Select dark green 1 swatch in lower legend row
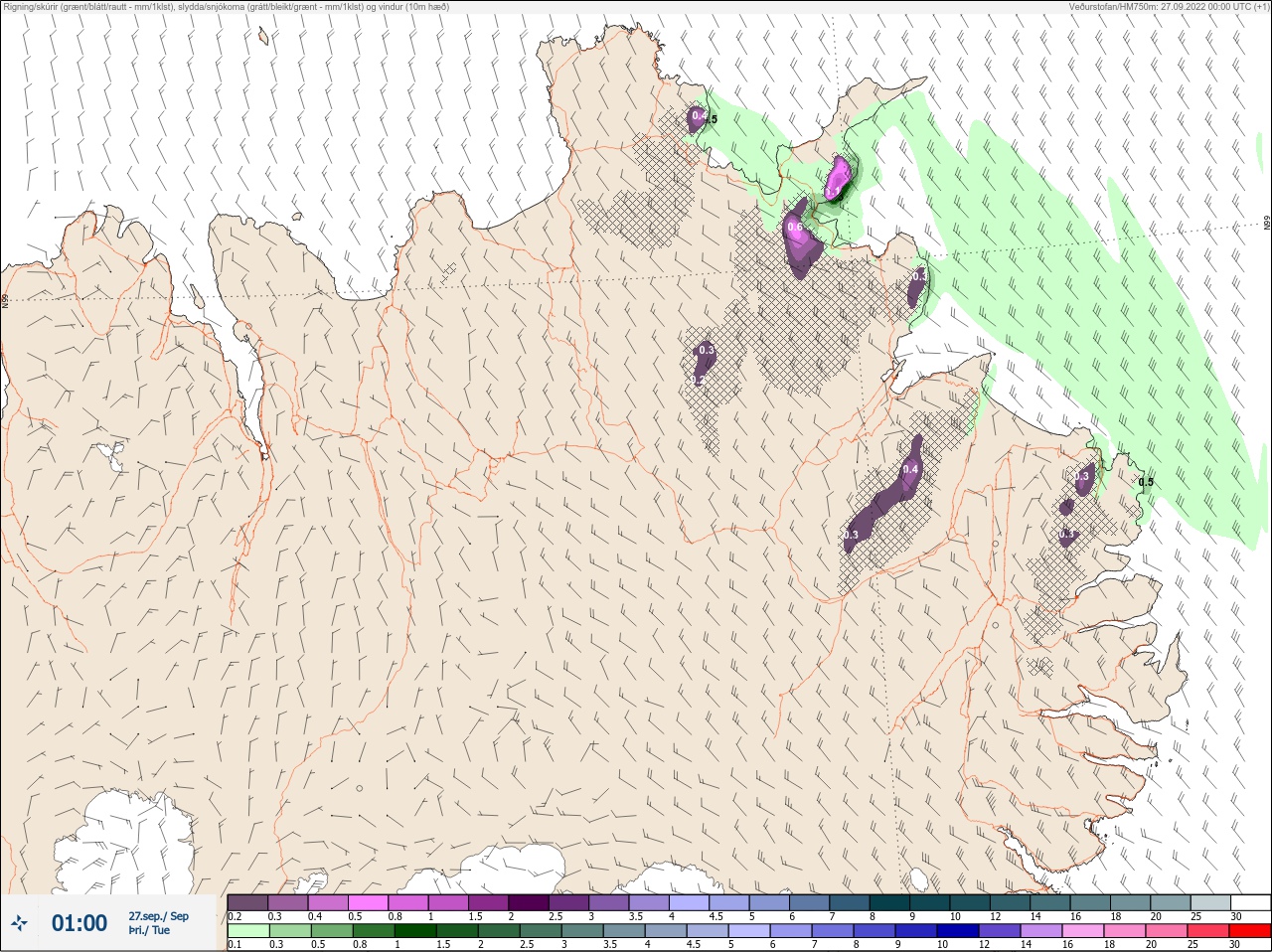The width and height of the screenshot is (1272, 952). [x=415, y=932]
